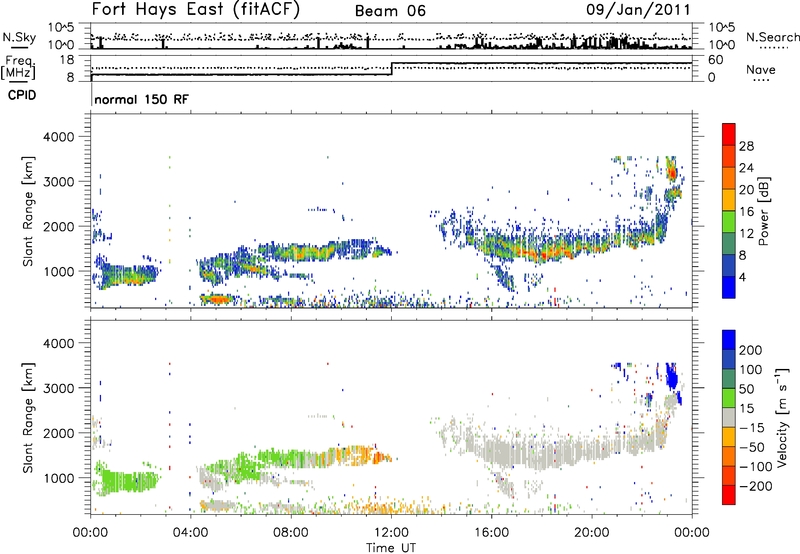Pick the yellow-orange 16–20 dB Power segment

point(729,200)
